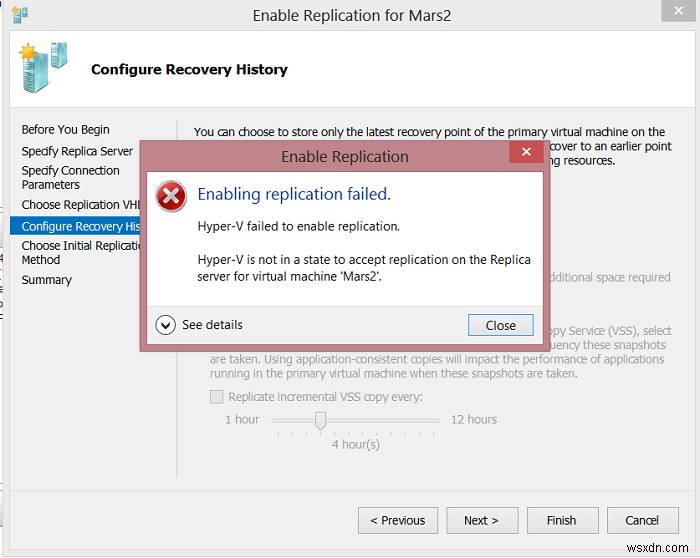
Task: Click the Previous button
Action: (397, 520)
